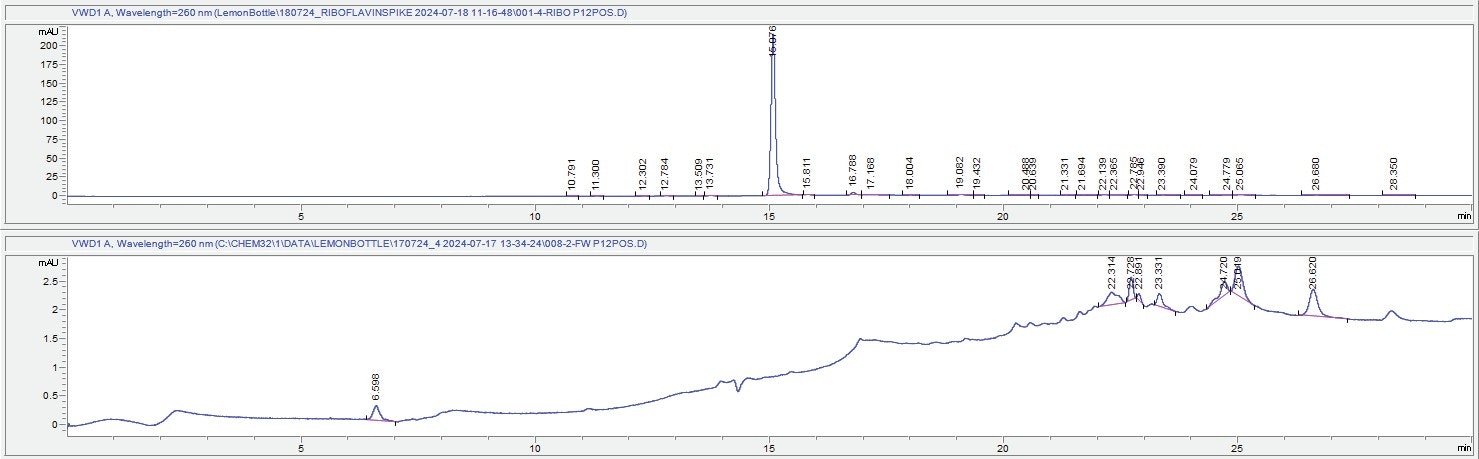Click the 11.300 retention time label
The image size is (1479, 459).
[596, 175]
